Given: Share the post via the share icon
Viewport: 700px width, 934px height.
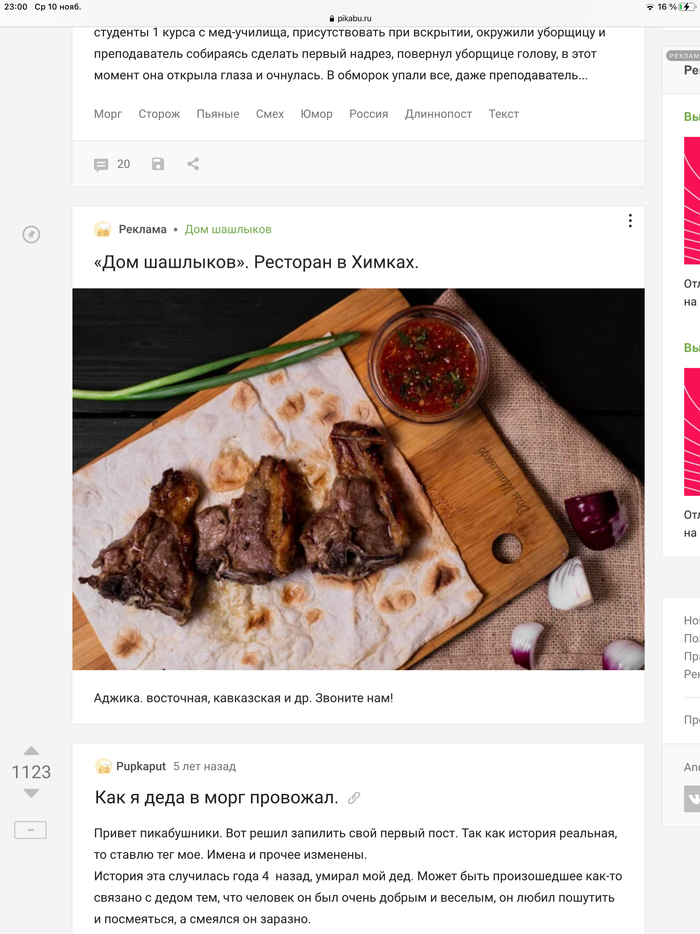Looking at the screenshot, I should (x=193, y=164).
